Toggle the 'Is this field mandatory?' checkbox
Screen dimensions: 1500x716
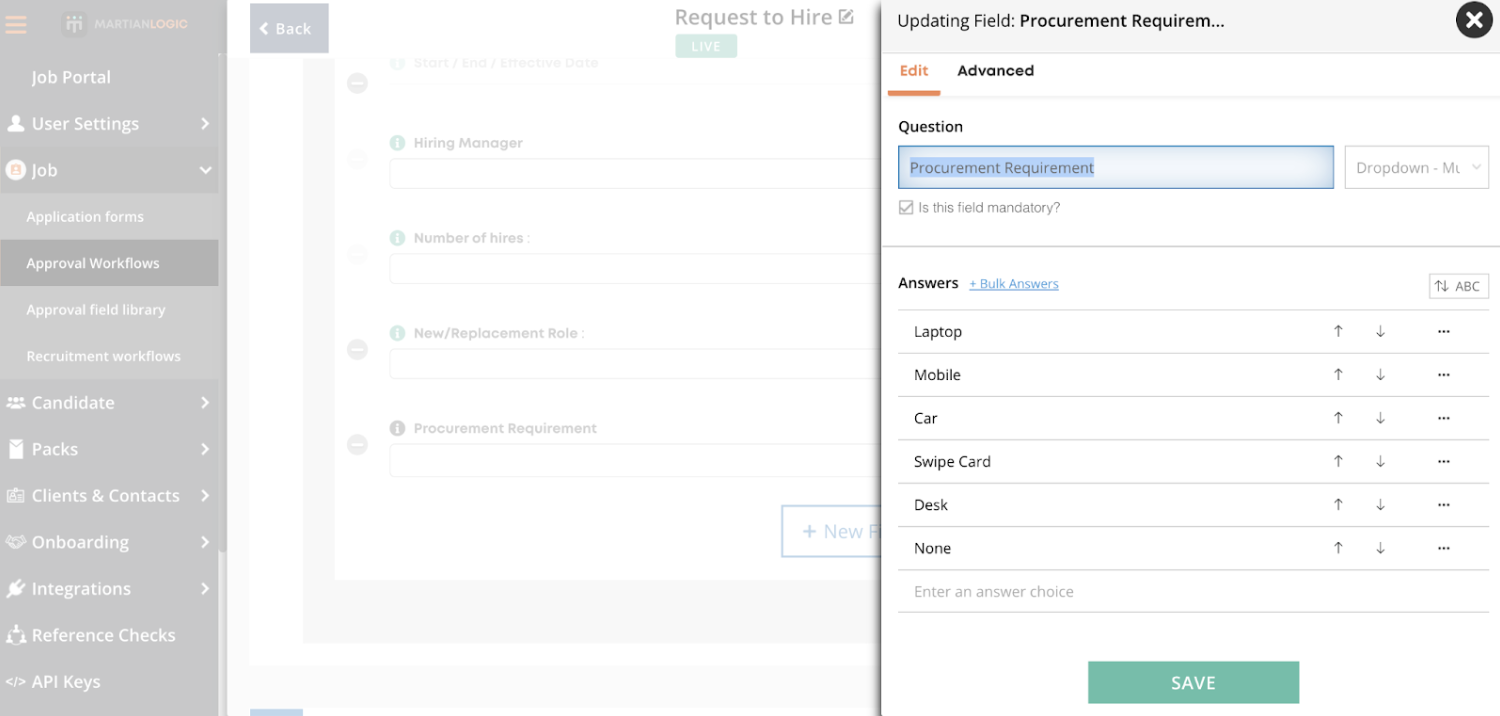tap(906, 208)
